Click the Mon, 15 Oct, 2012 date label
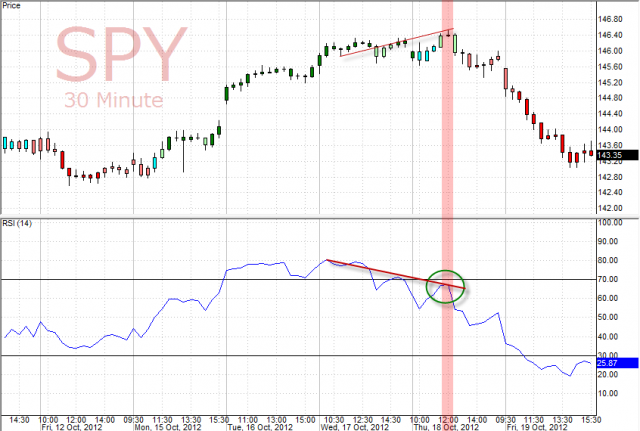The width and height of the screenshot is (640, 431). coord(168,427)
